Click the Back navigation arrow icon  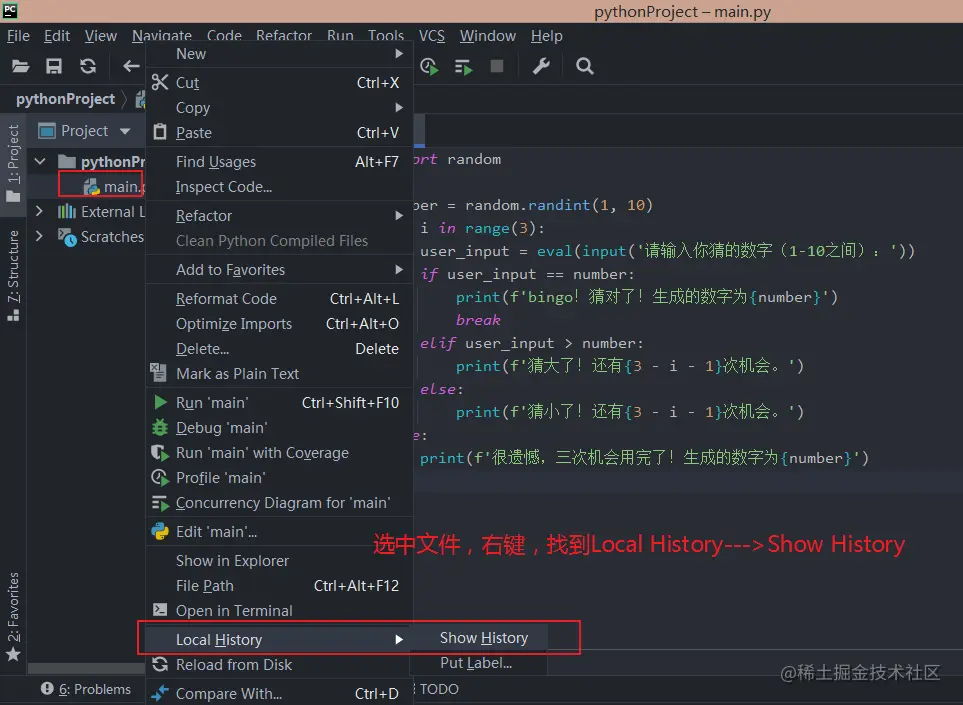(131, 66)
